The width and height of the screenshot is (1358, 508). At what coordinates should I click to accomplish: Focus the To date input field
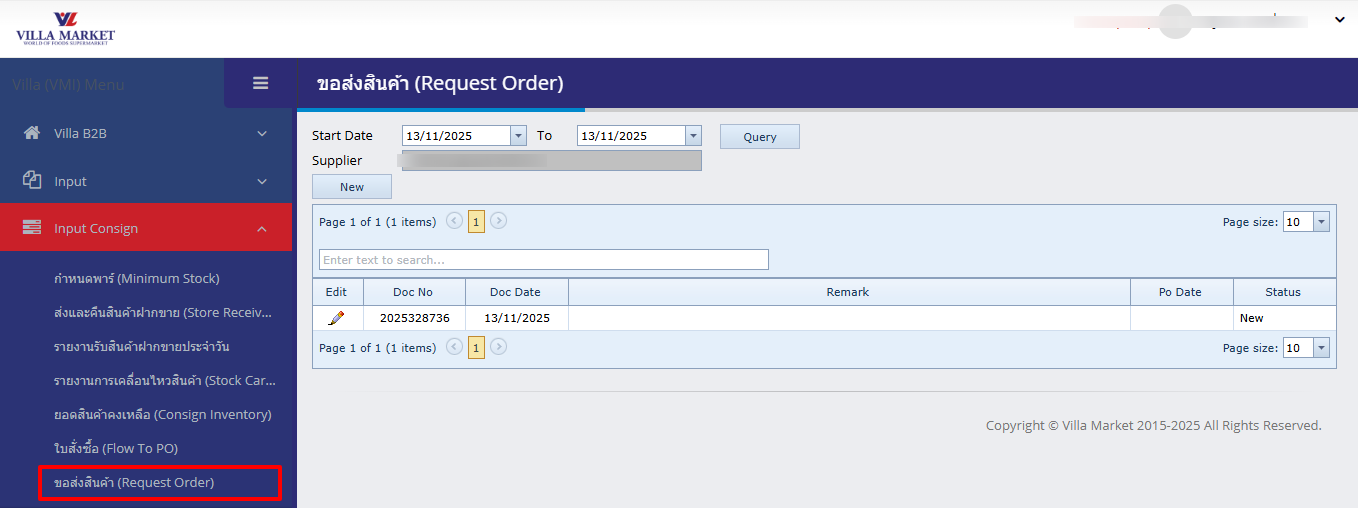click(x=631, y=136)
